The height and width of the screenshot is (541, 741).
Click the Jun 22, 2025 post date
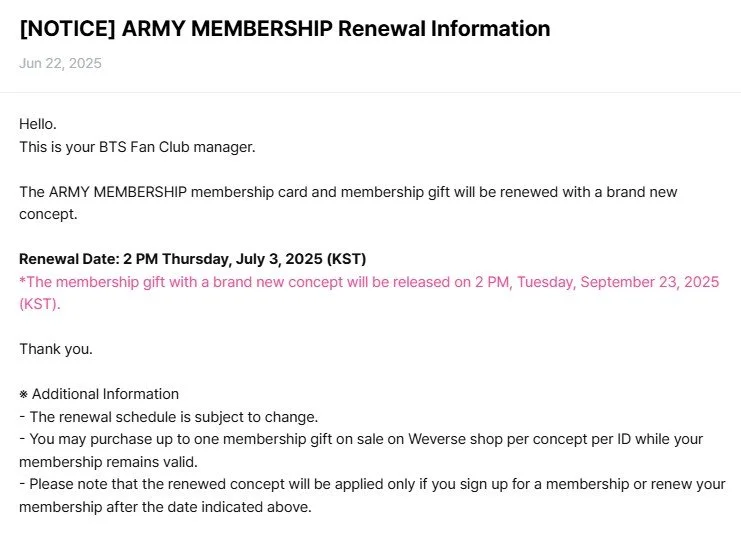(60, 63)
